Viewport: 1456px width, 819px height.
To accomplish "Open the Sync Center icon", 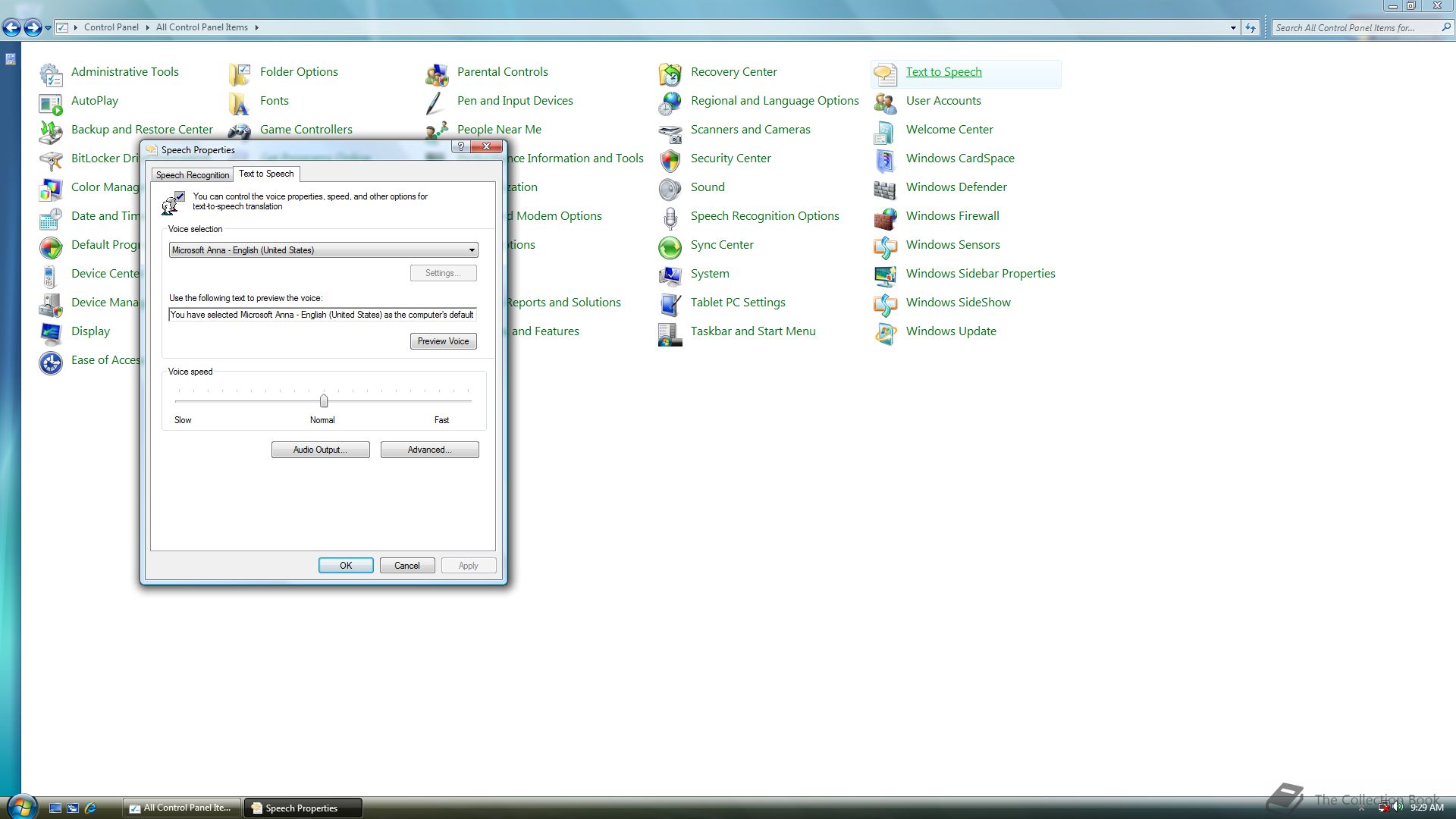I will (x=670, y=246).
